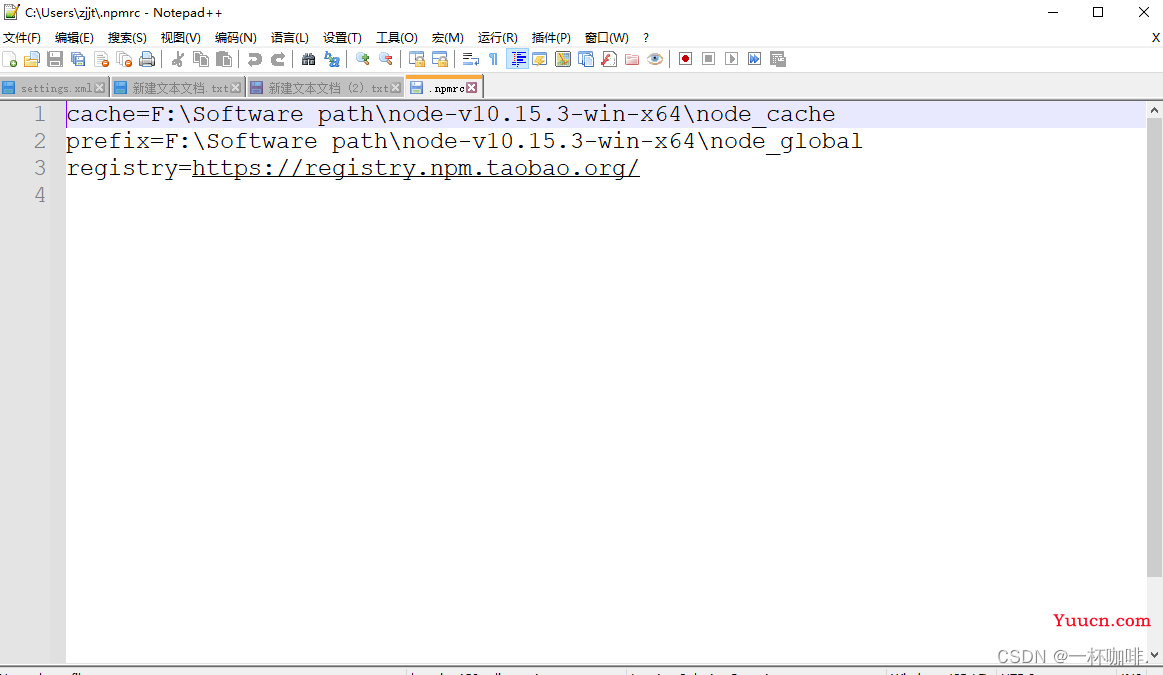The width and height of the screenshot is (1163, 675).
Task: Zoom out with magnifier minus icon
Action: click(386, 59)
